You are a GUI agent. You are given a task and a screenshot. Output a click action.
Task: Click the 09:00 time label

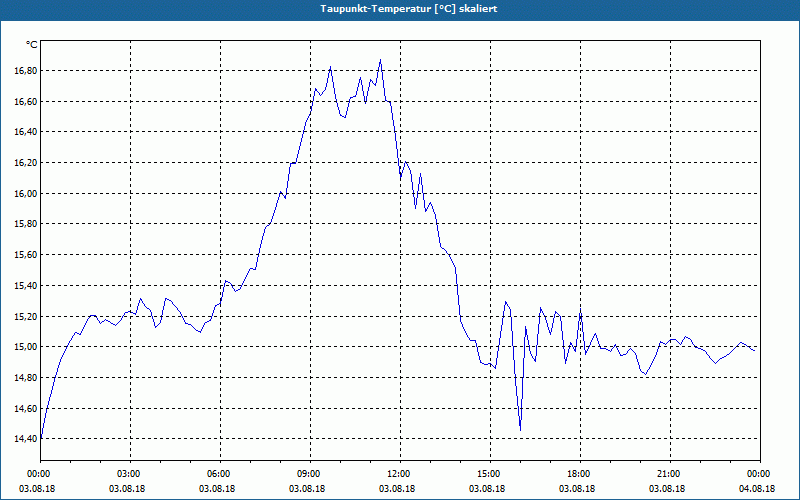click(310, 474)
